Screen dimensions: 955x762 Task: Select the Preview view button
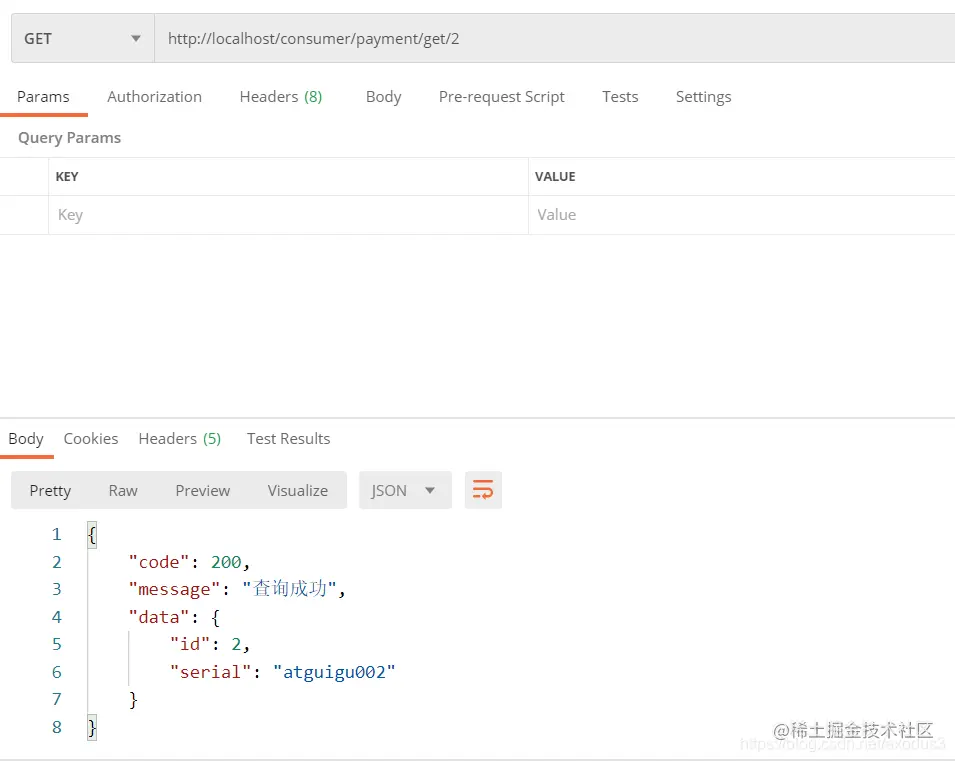point(203,490)
